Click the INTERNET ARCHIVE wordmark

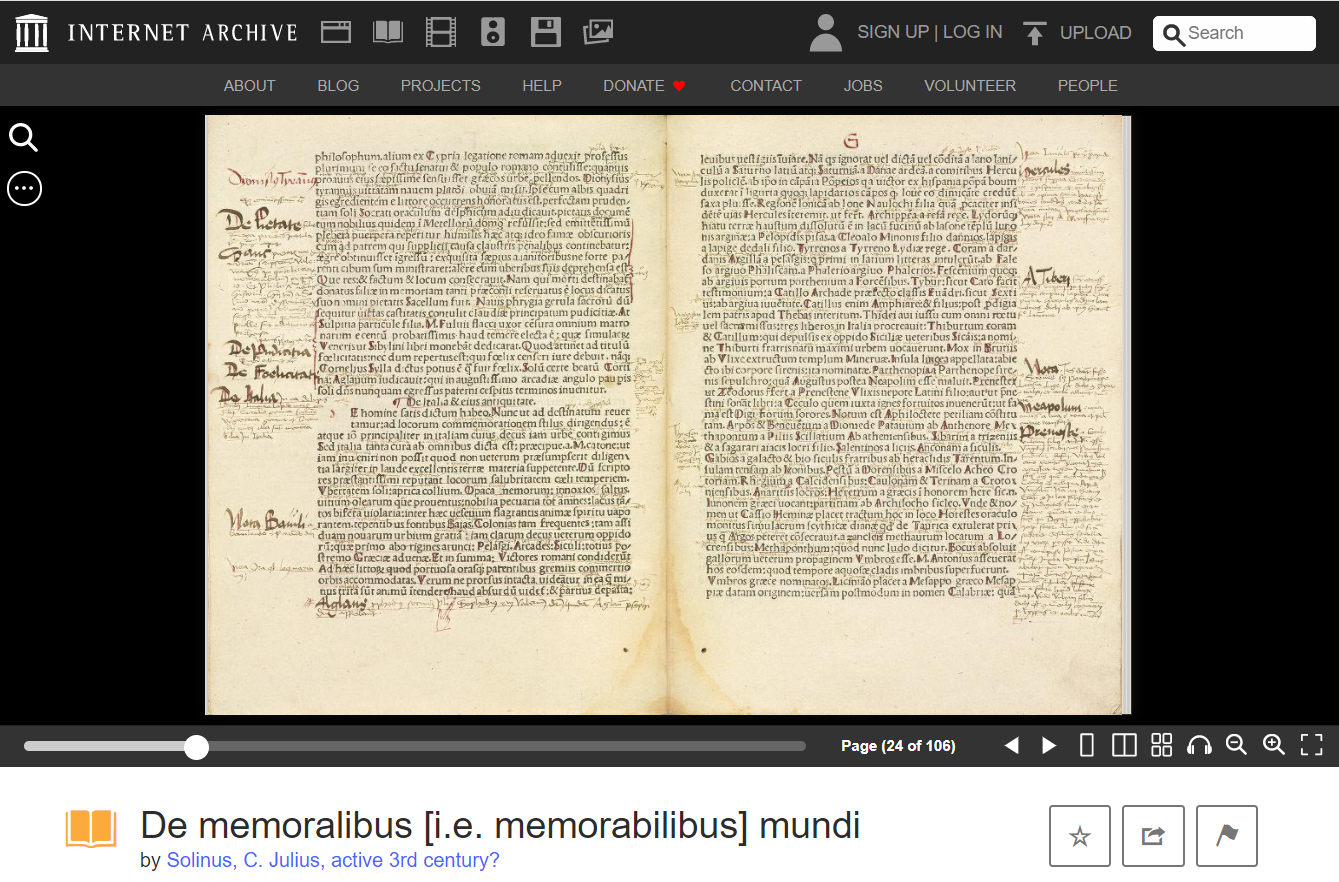pos(183,33)
